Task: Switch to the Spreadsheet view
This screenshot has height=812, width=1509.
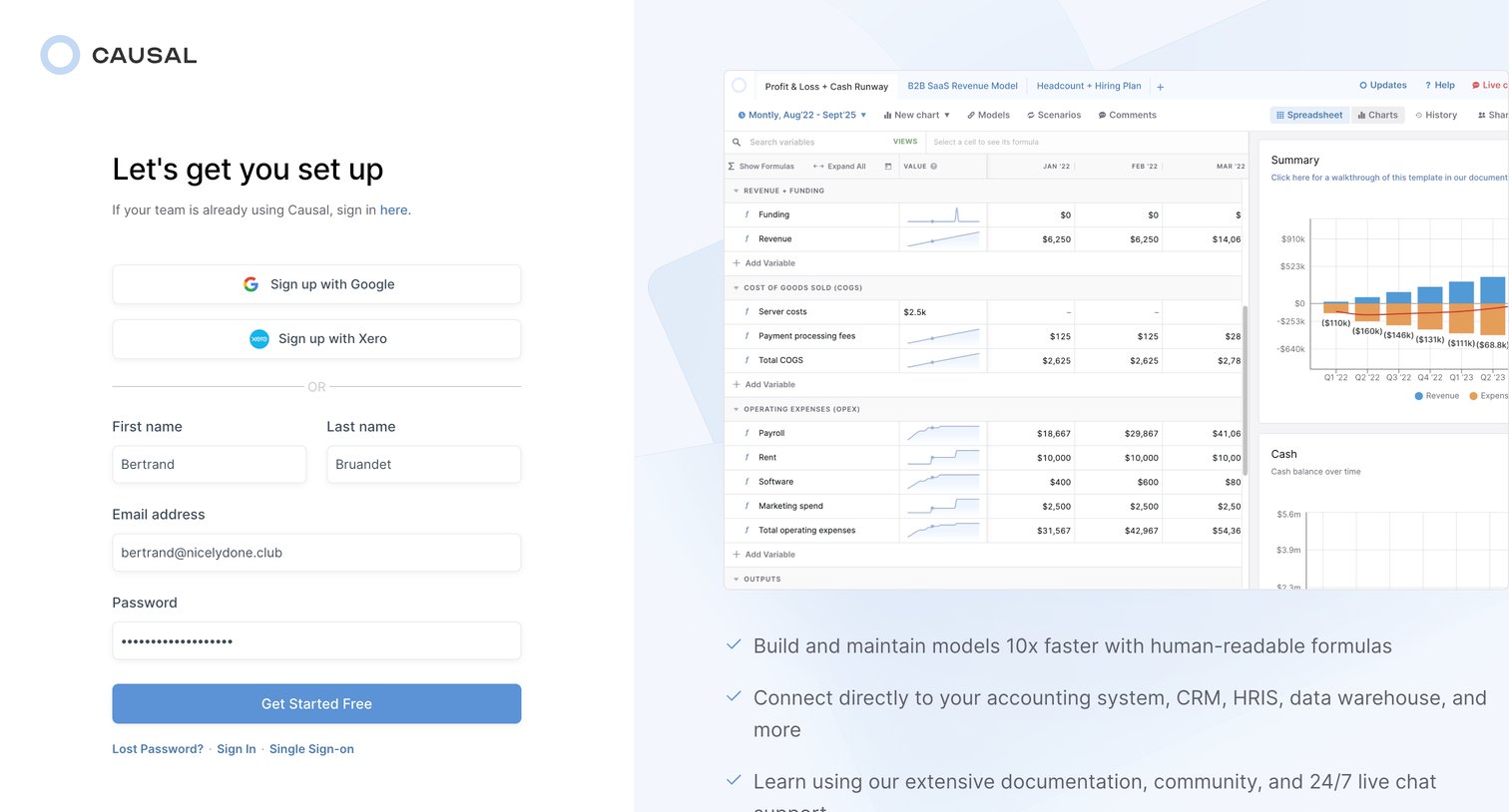Action: [1309, 116]
